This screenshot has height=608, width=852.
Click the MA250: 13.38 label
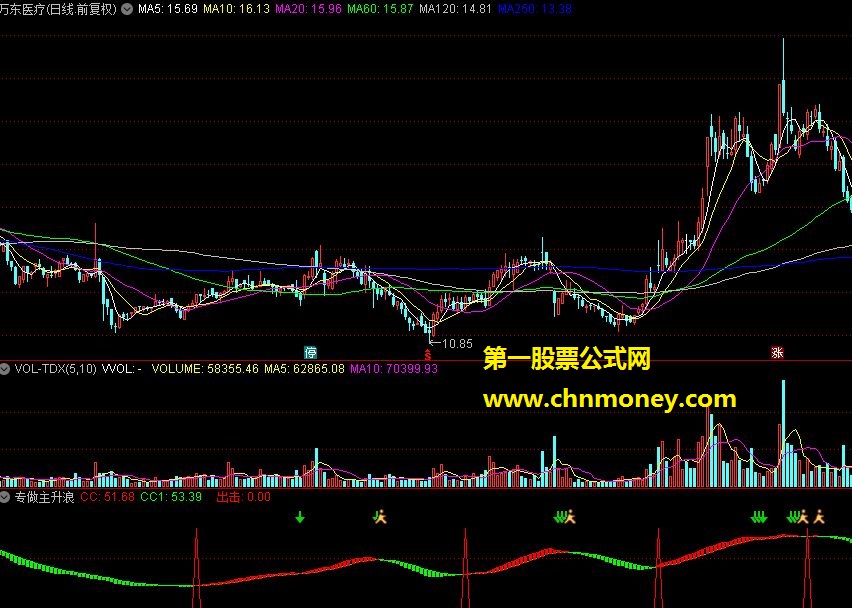pos(535,9)
